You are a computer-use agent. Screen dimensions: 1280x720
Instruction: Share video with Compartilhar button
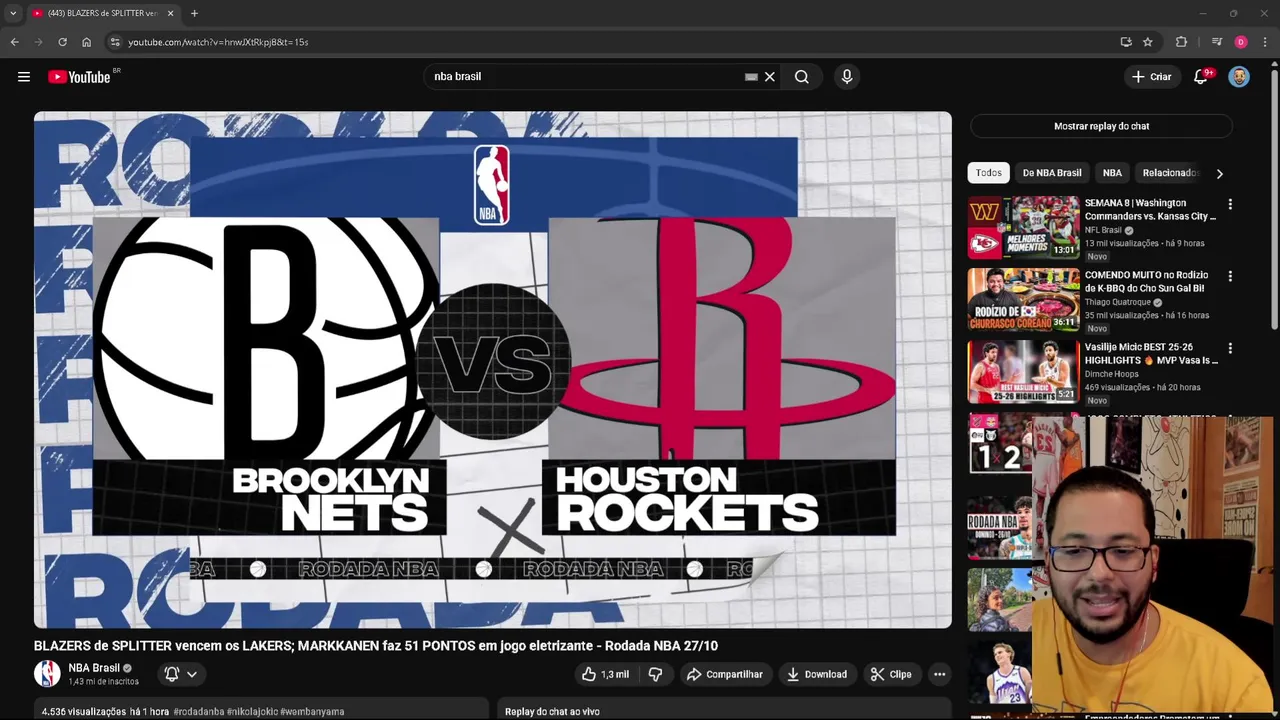pos(725,674)
